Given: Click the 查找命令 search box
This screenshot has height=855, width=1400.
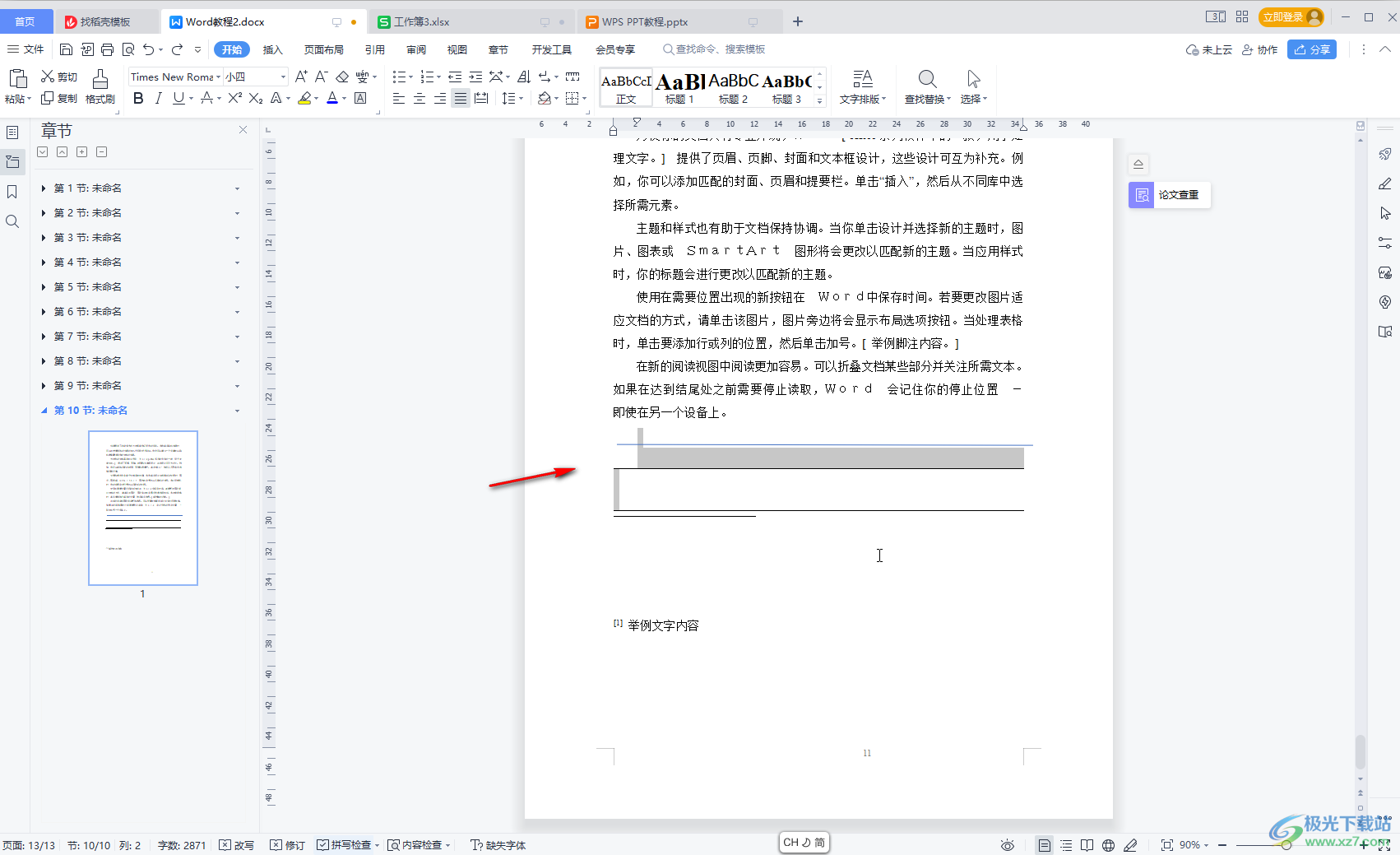Looking at the screenshot, I should [x=714, y=49].
